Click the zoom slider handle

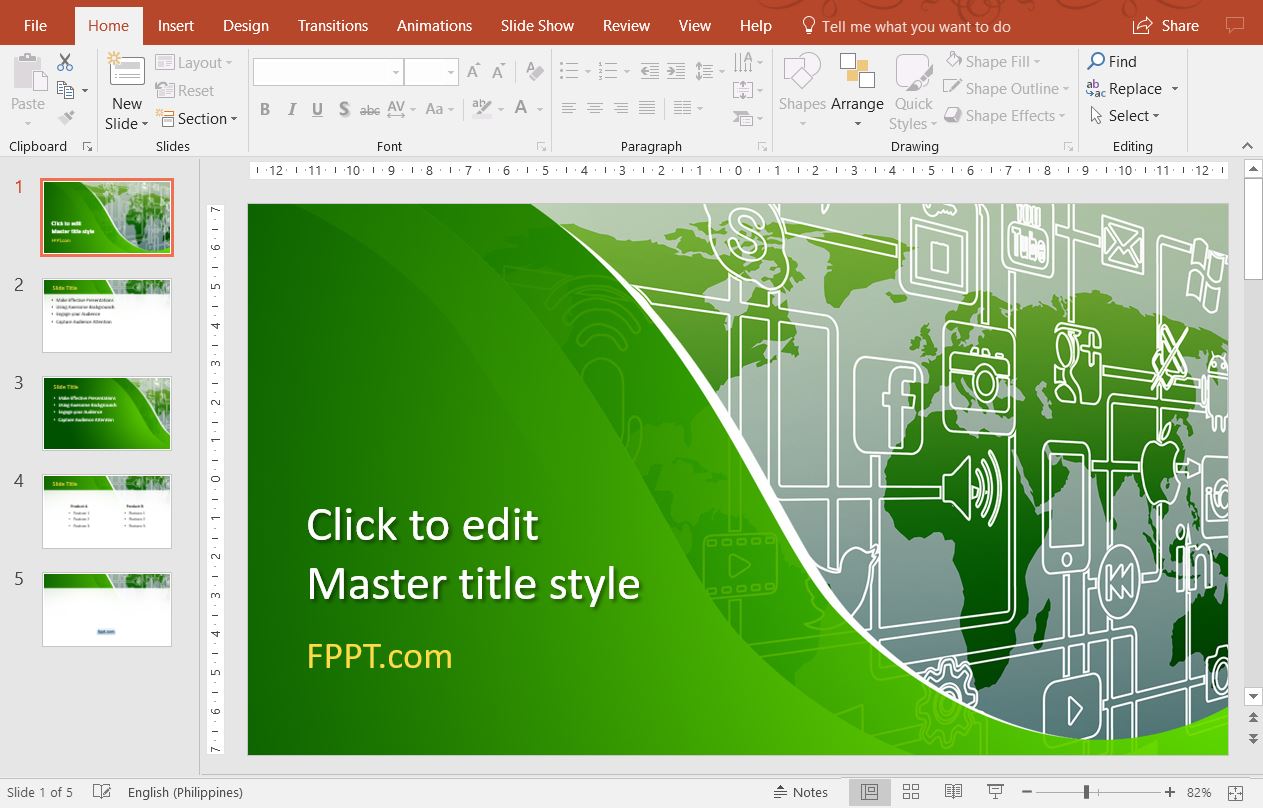(1086, 792)
